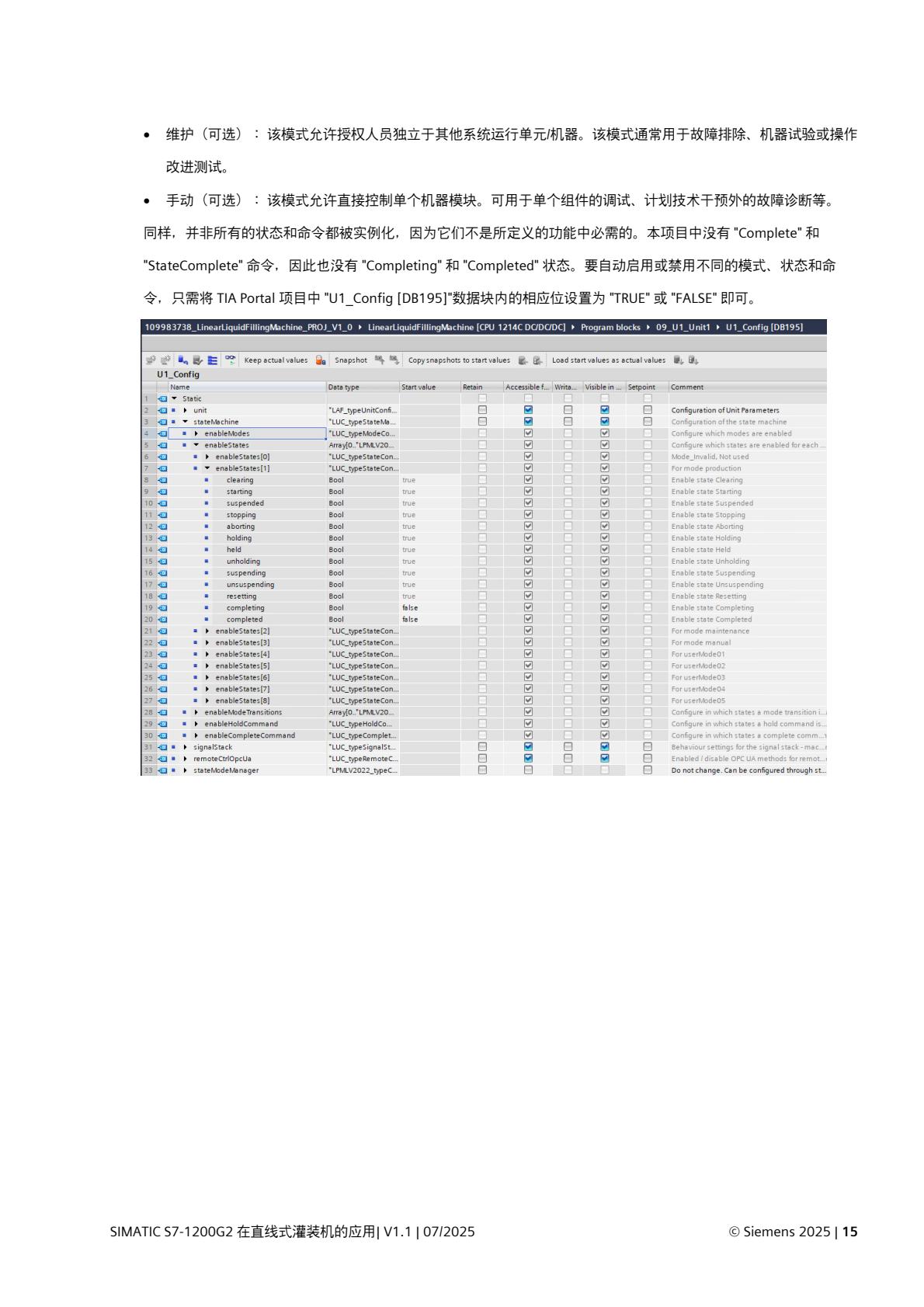Screen dimensions: 924x1307
Task: Toggle Visible in HMI checkbox for signalStack row
Action: pos(605,747)
